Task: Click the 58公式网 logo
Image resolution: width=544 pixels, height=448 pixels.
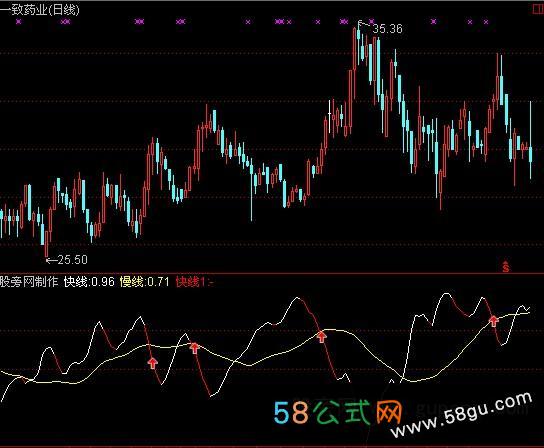Action: coord(338,413)
